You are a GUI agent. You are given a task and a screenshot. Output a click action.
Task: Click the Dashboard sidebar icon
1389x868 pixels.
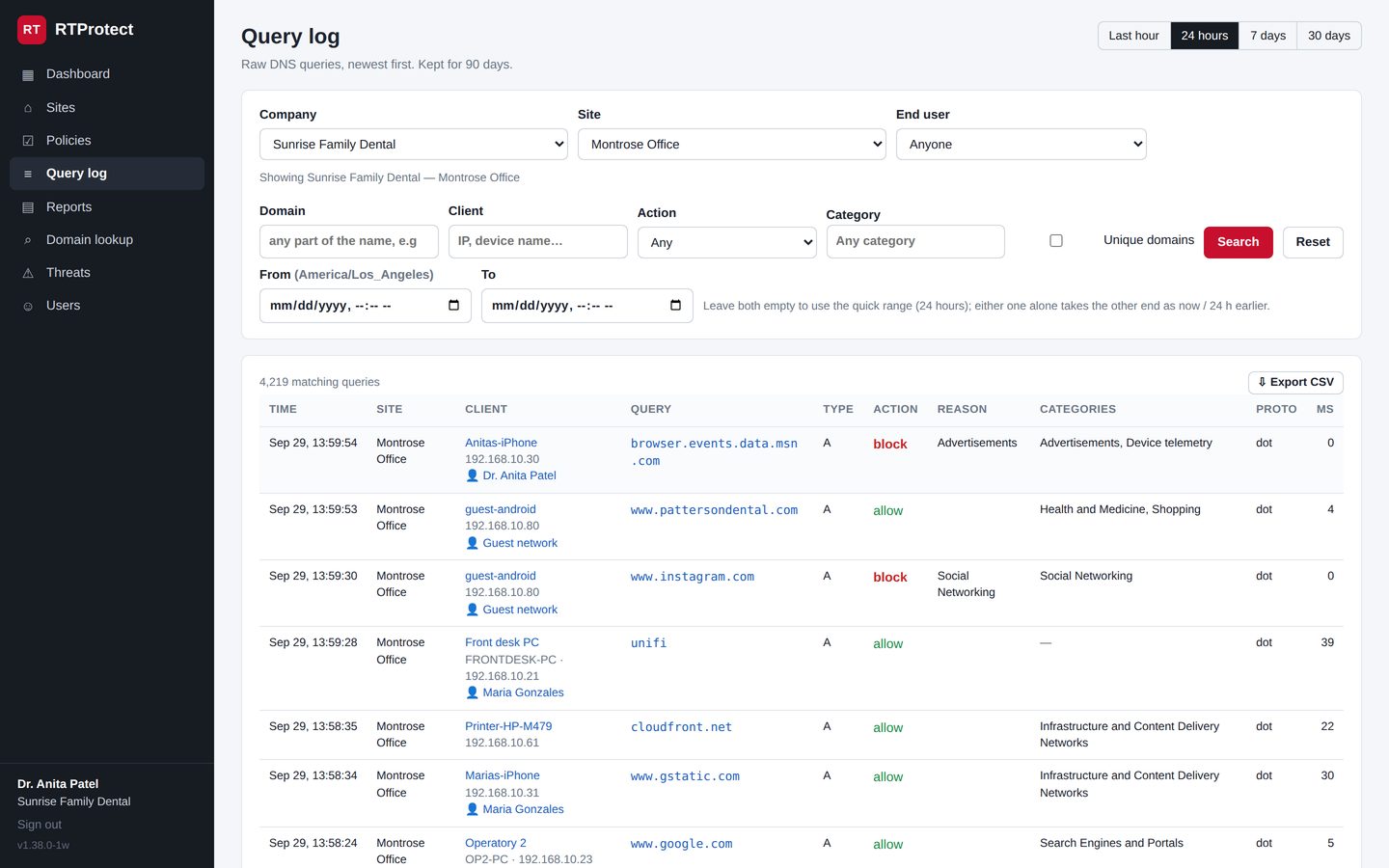(28, 75)
